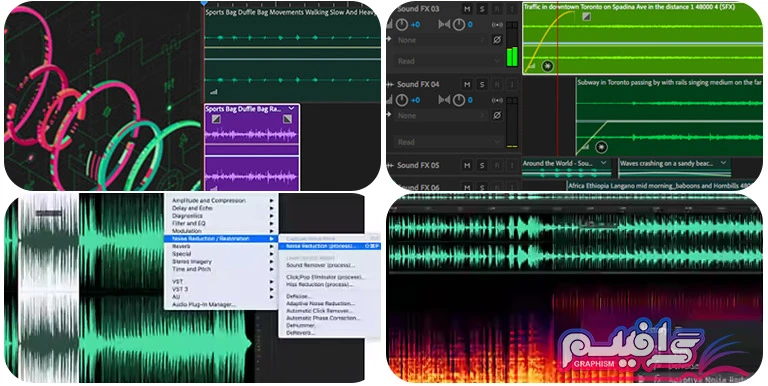
Task: Click the Sound FX 03 volume knob
Action: coord(402,24)
